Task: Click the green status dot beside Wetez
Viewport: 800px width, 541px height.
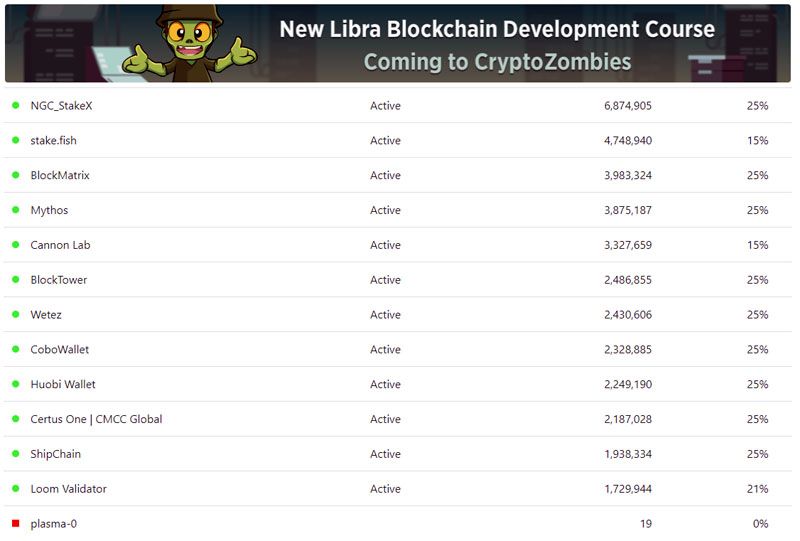Action: coord(16,314)
